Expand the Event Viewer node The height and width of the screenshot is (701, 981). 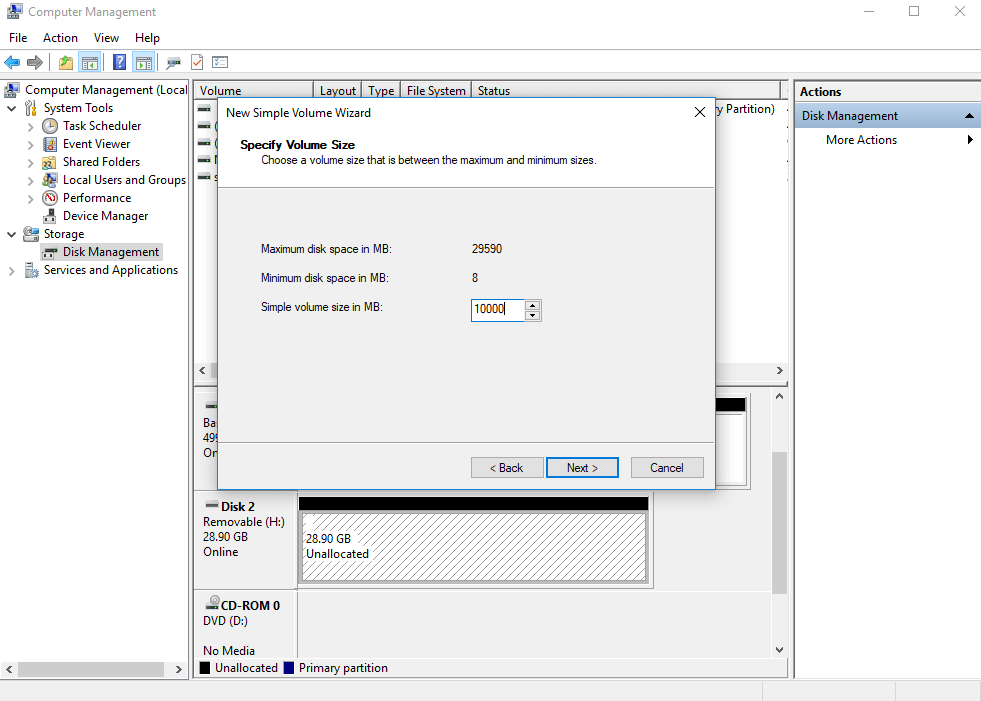30,145
